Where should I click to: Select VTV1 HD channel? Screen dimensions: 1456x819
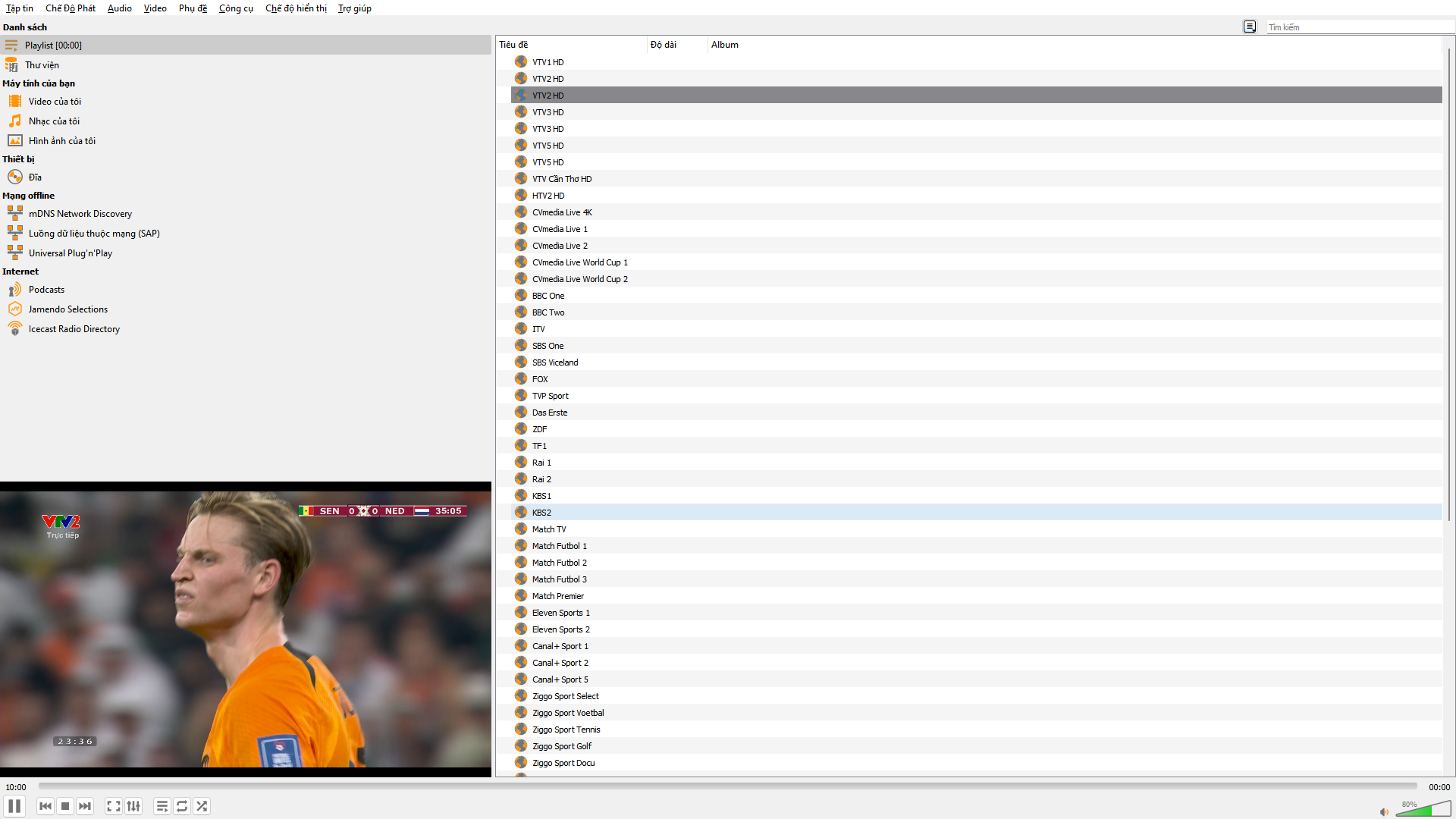pos(977,62)
